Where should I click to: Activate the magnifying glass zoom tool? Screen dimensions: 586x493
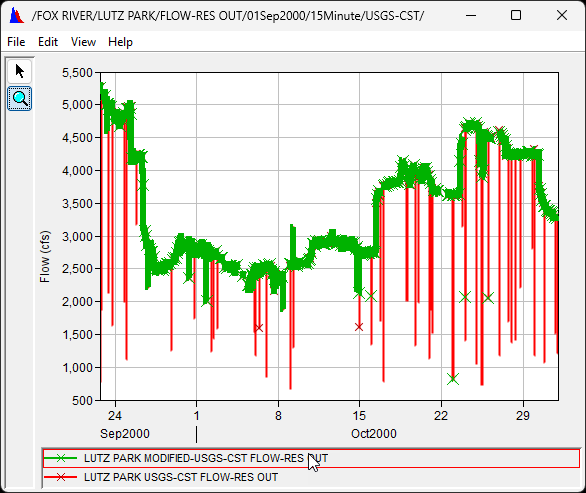19,99
